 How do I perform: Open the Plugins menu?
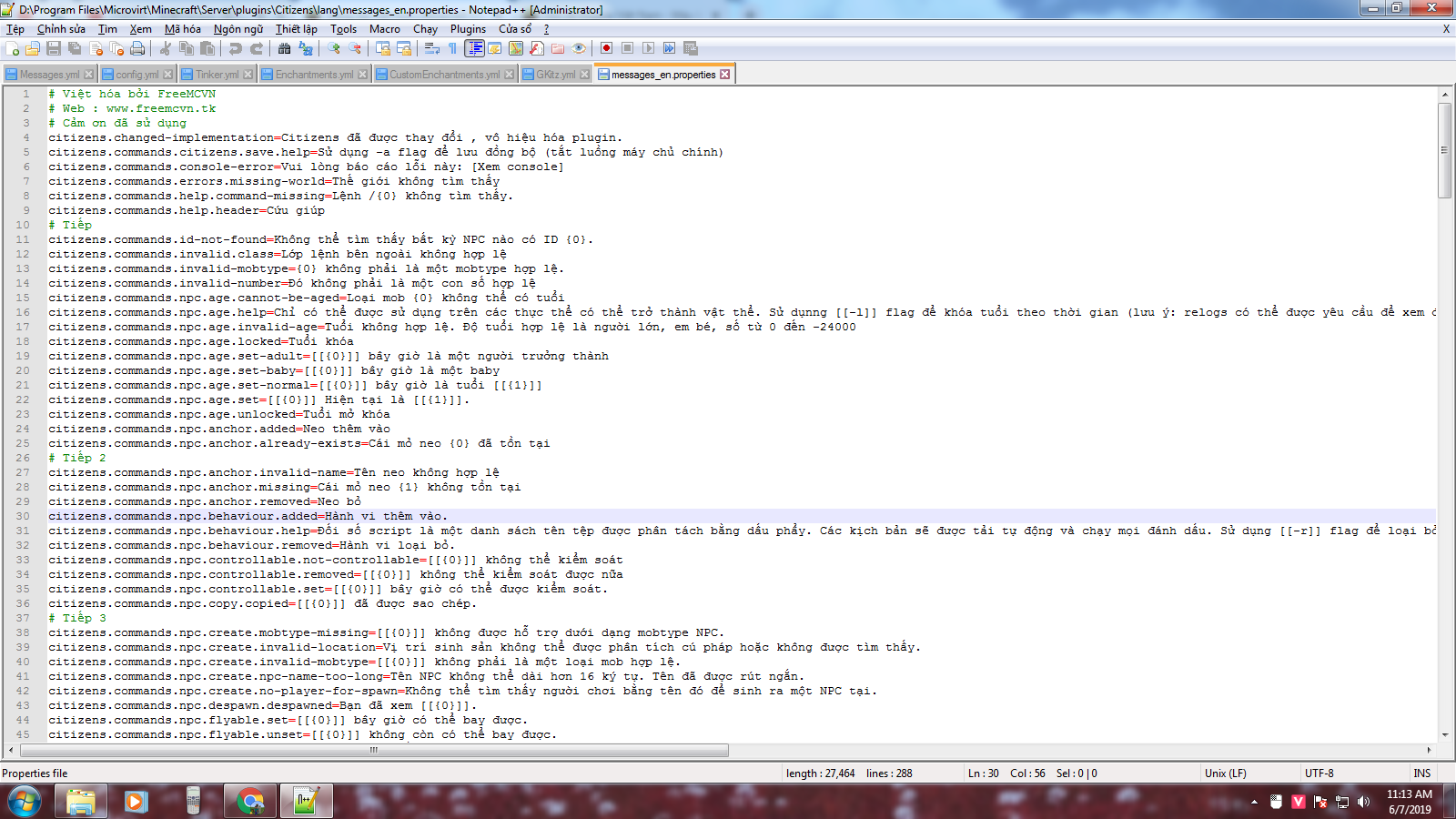468,29
